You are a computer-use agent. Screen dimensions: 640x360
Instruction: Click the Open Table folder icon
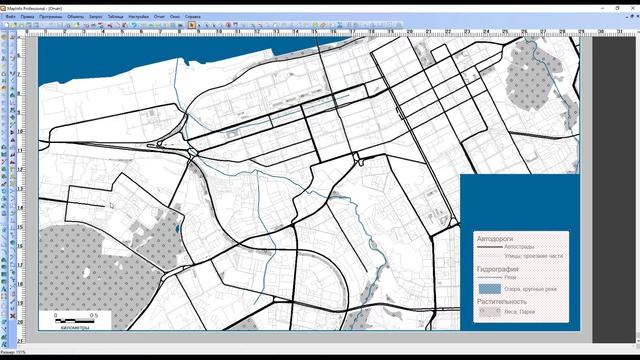(14, 25)
